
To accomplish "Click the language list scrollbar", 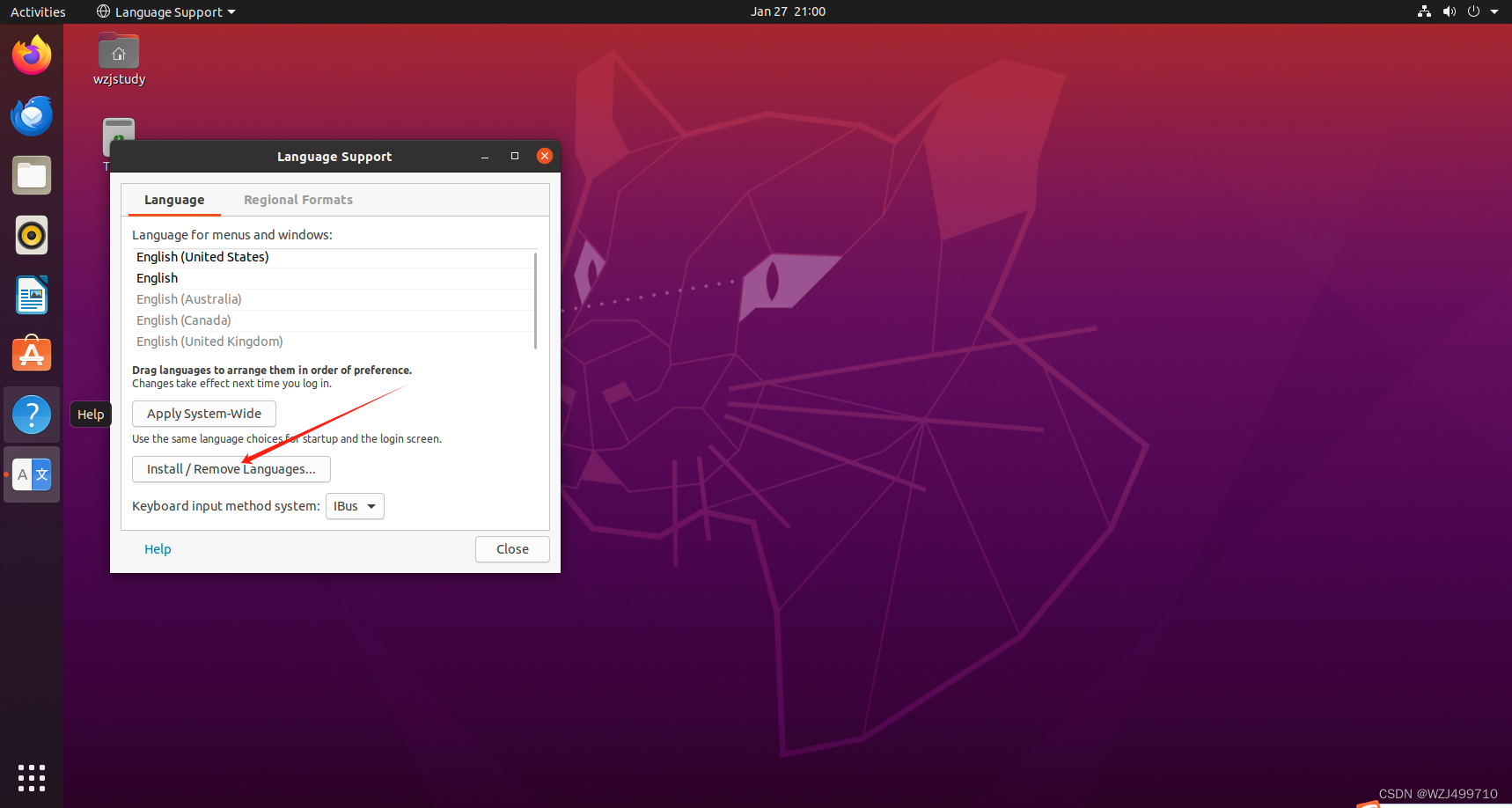I will [x=535, y=300].
